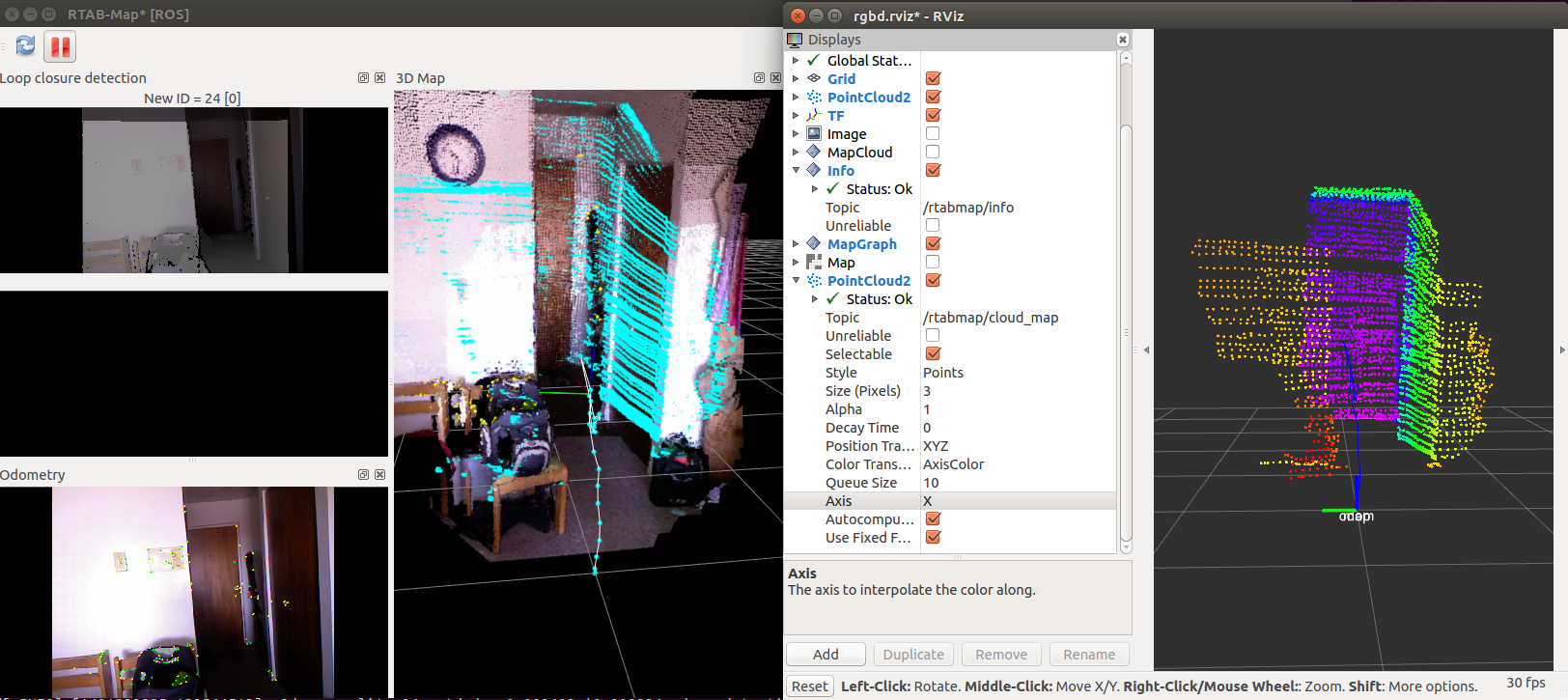
Task: Undock the 3D Map panel
Action: 759,78
